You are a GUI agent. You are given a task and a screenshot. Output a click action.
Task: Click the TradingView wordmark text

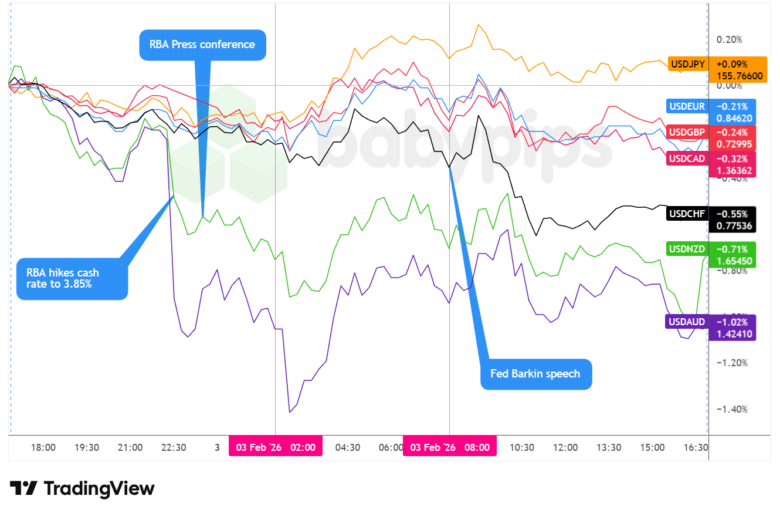coord(97,489)
